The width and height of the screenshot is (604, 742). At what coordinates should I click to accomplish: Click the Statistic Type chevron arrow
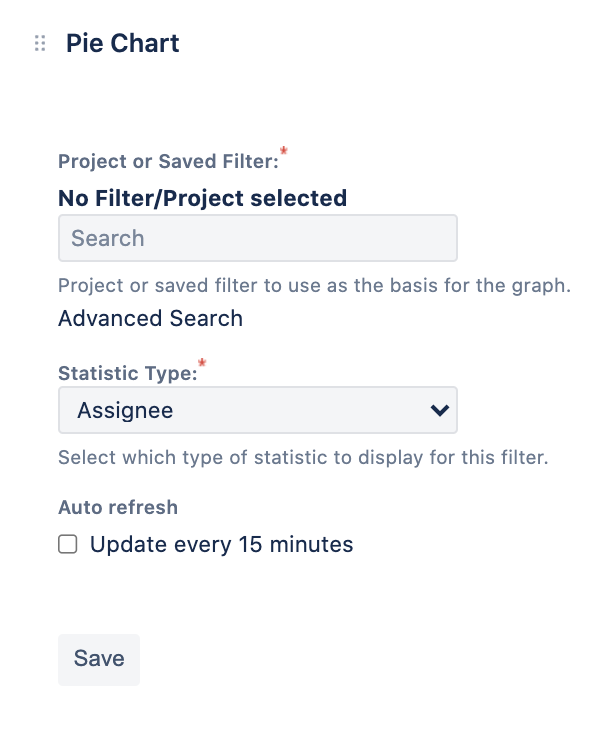[437, 410]
